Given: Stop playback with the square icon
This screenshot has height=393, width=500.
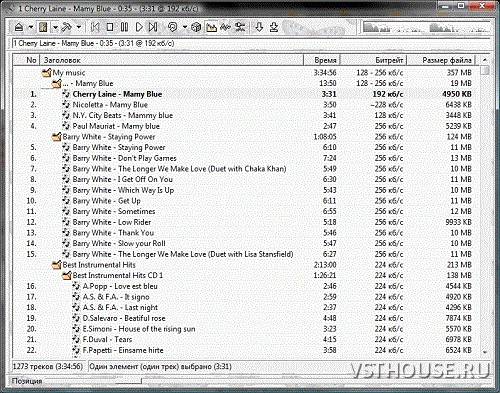Looking at the screenshot, I should (x=110, y=27).
